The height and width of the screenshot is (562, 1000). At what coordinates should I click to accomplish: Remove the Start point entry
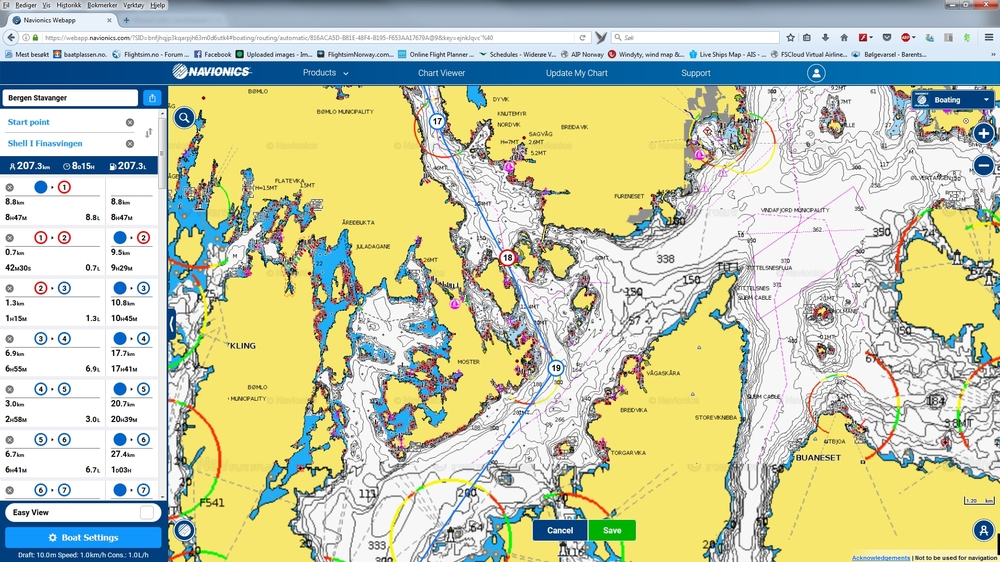click(x=130, y=122)
